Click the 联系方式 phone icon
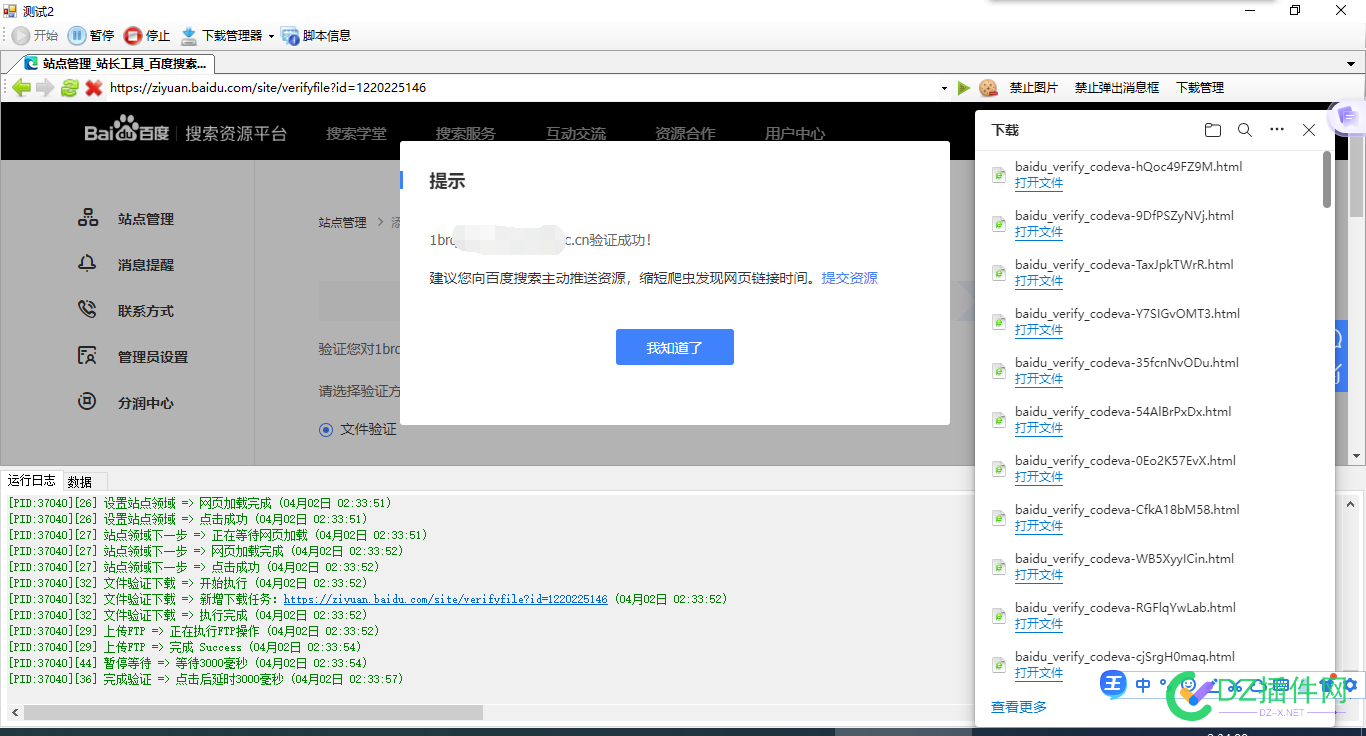This screenshot has height=736, width=1366. 88,310
